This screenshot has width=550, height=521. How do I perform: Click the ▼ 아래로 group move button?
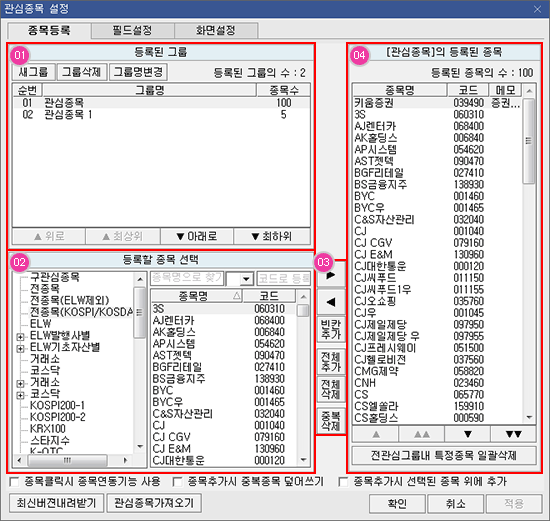tap(197, 236)
